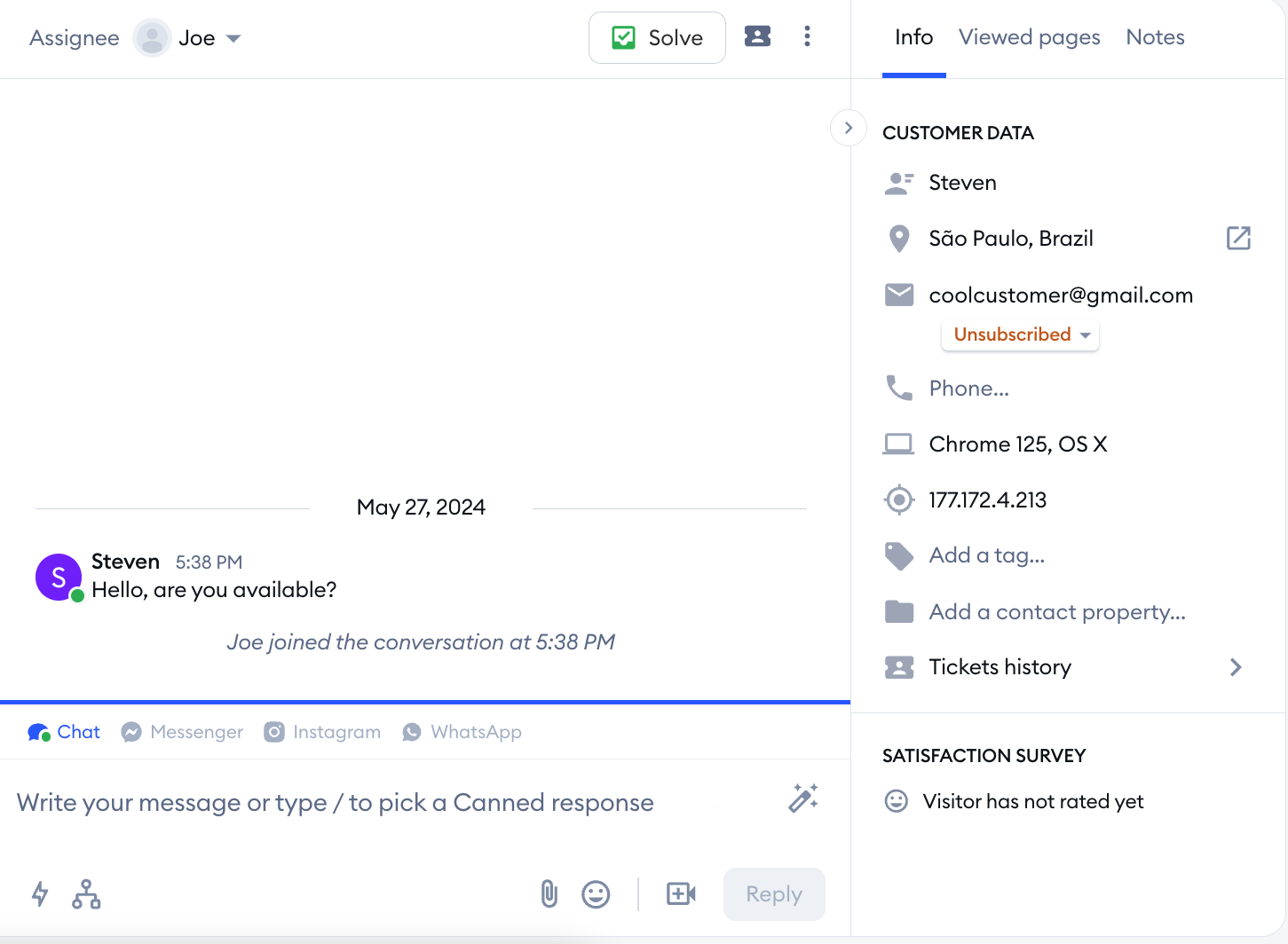The width and height of the screenshot is (1288, 944).
Task: Click the sender name Steven in the chat
Action: [x=125, y=562]
